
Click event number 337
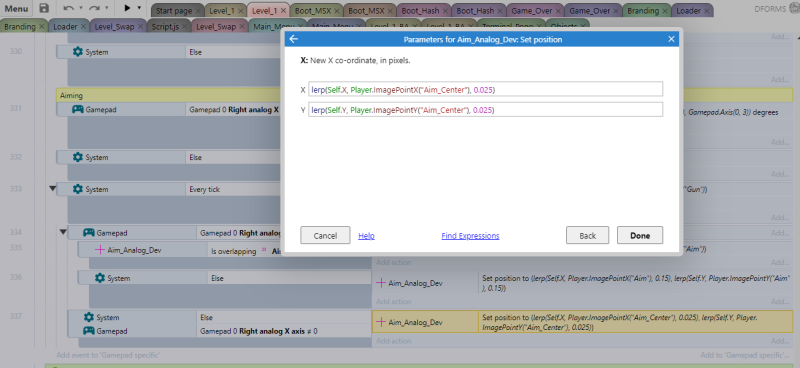(16, 317)
